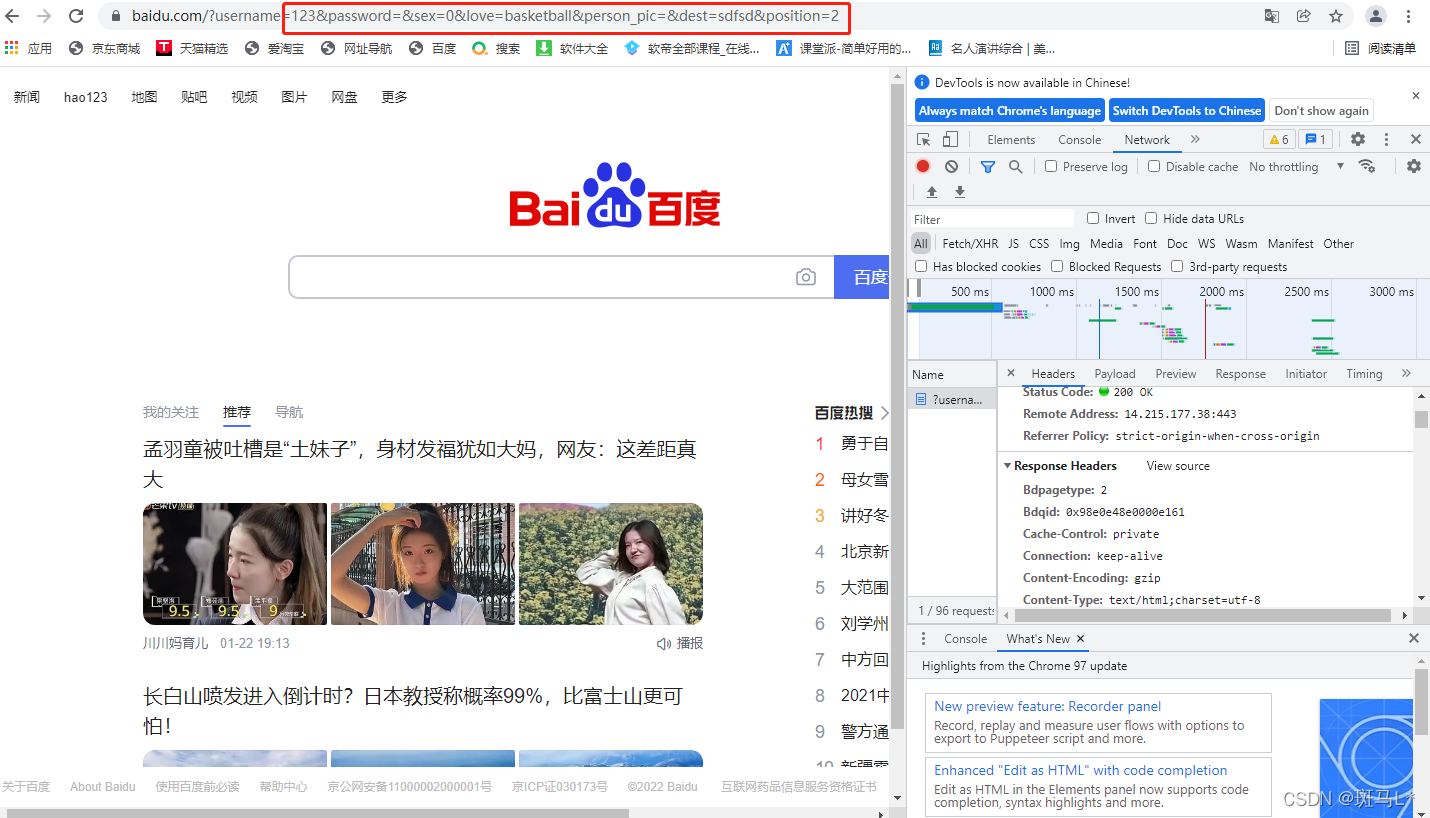
Task: Check the Invert filter checkbox
Action: click(x=1093, y=218)
